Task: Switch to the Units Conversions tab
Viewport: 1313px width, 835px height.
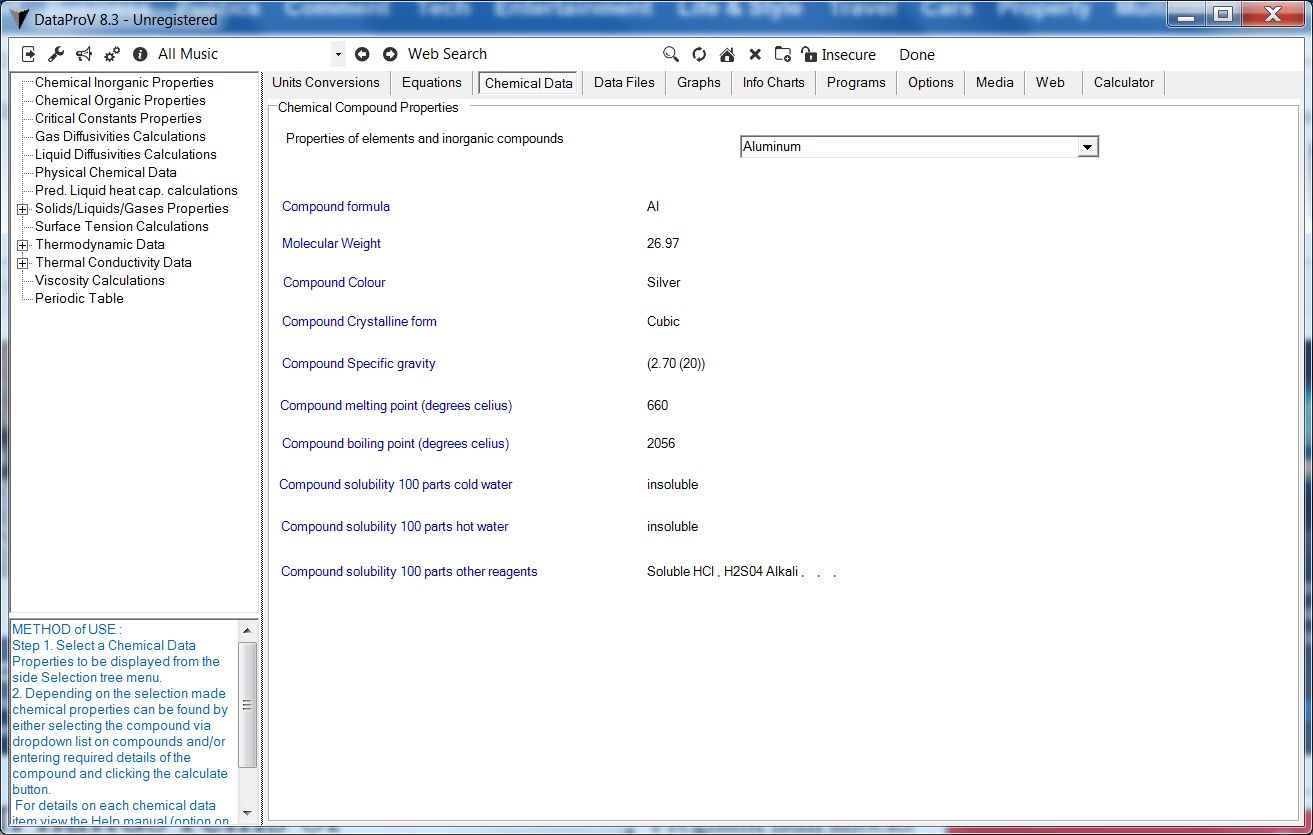Action: (325, 83)
